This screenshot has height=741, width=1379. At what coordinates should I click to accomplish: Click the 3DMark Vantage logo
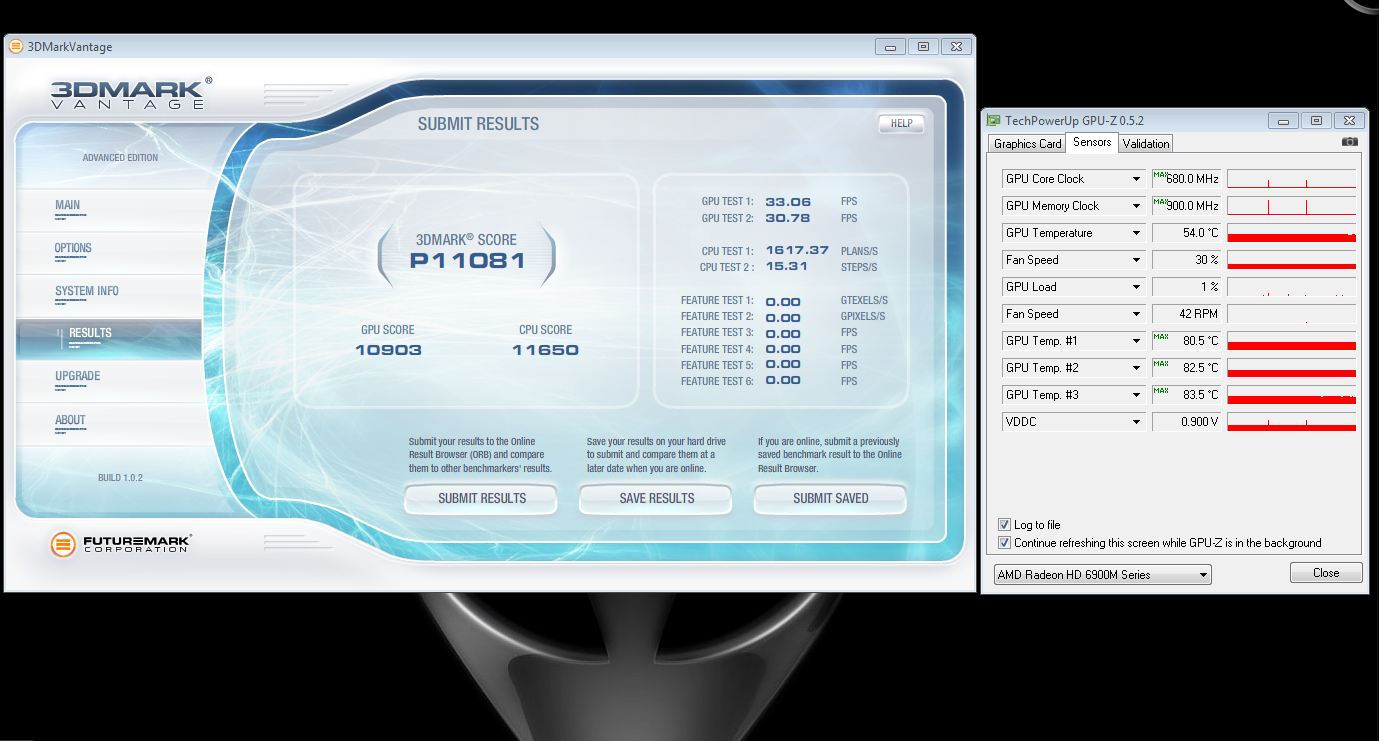pyautogui.click(x=131, y=92)
